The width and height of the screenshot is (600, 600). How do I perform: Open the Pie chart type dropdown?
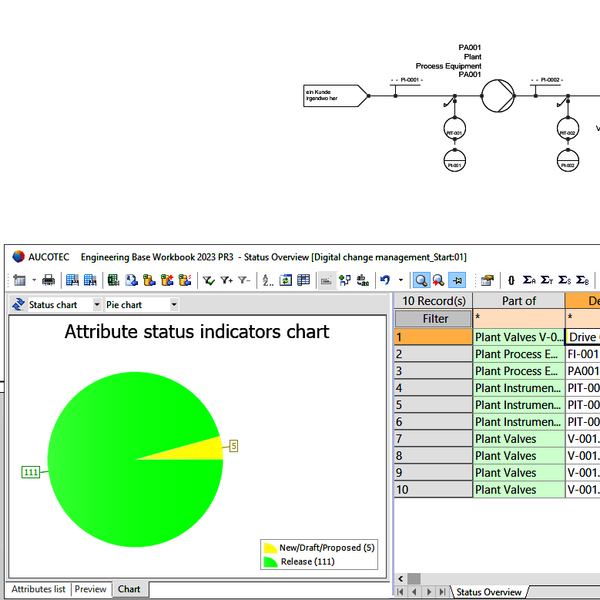pos(174,304)
